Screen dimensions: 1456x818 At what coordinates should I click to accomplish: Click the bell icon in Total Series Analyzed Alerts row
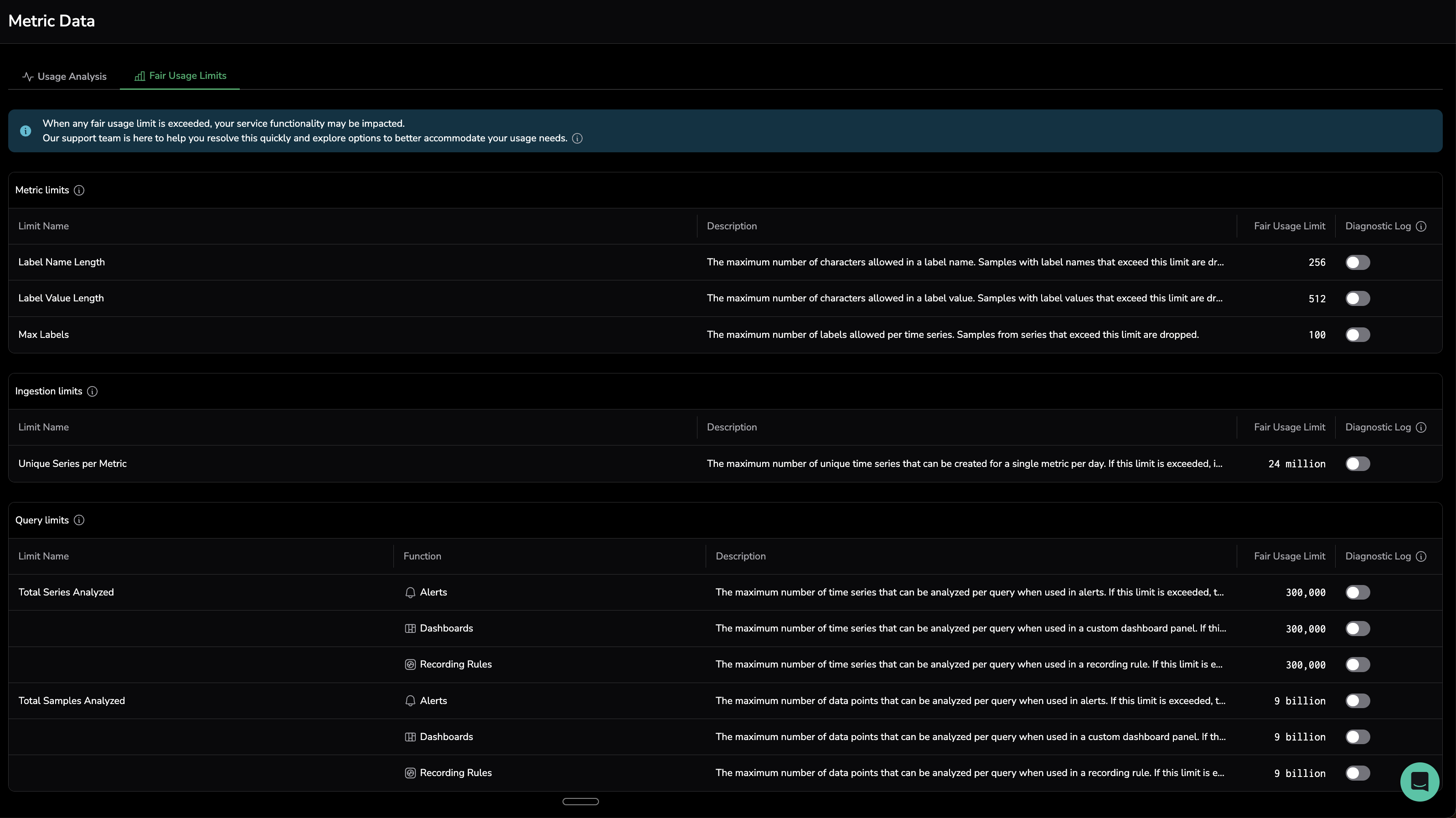410,592
